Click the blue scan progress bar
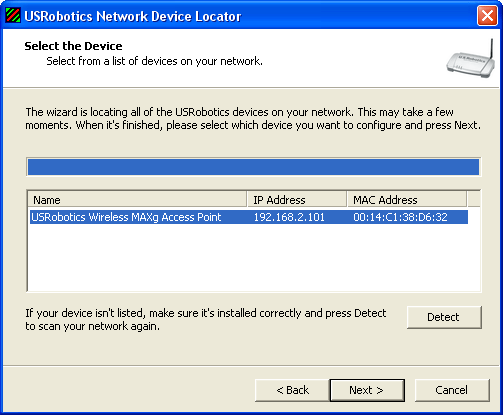Image resolution: width=503 pixels, height=415 pixels. point(254,167)
